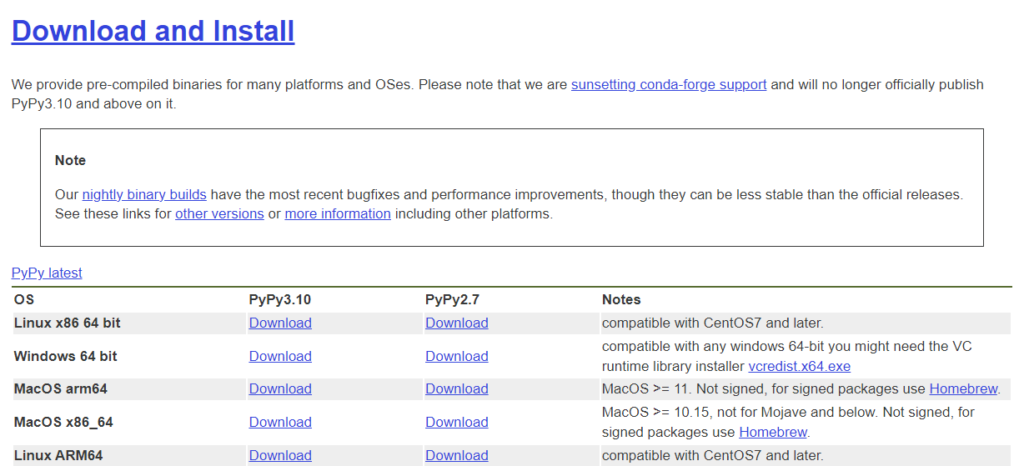Open the Download and Install heading link
This screenshot has height=466, width=1024.
[153, 31]
